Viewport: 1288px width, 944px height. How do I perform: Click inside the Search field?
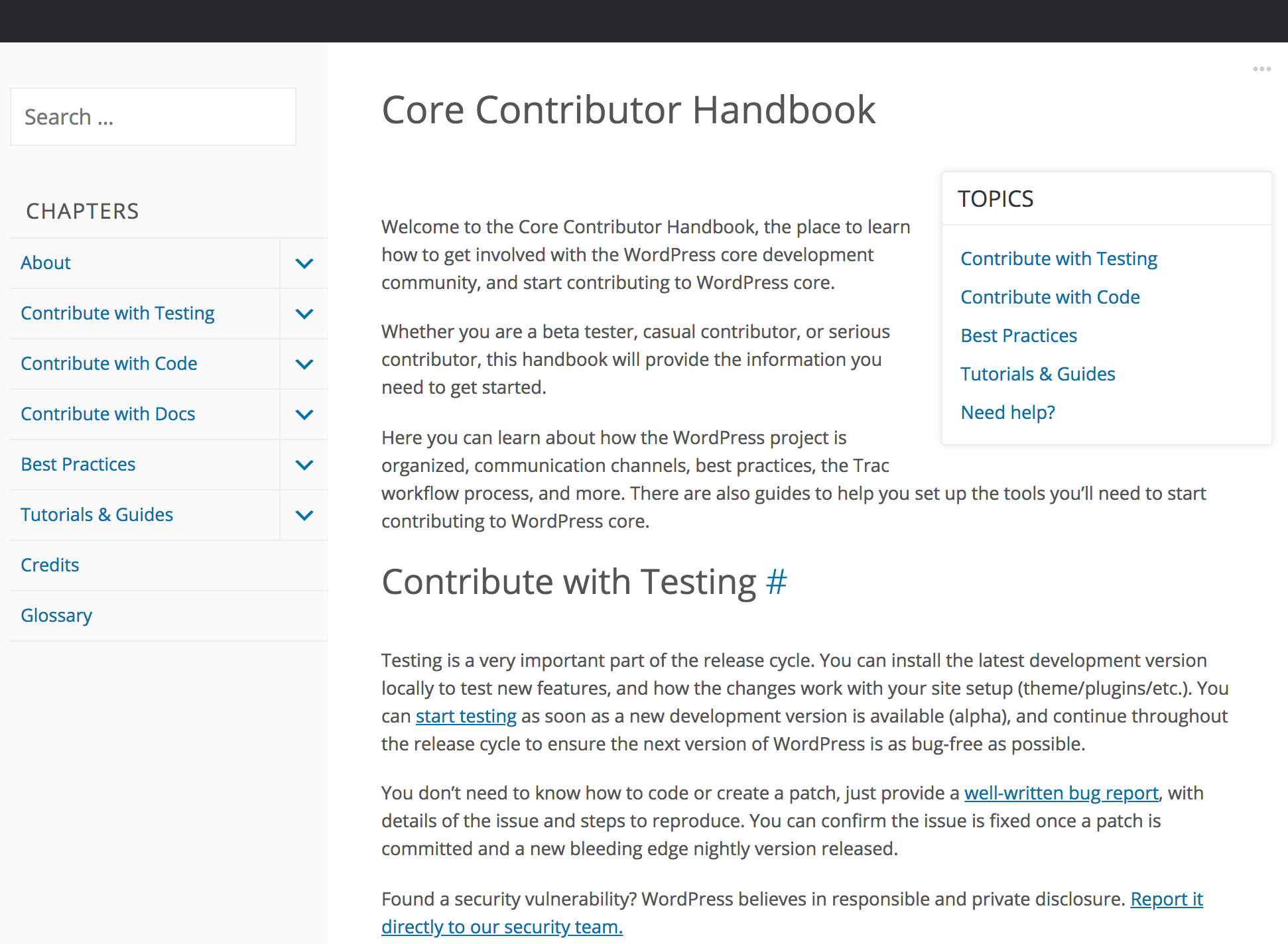[153, 117]
